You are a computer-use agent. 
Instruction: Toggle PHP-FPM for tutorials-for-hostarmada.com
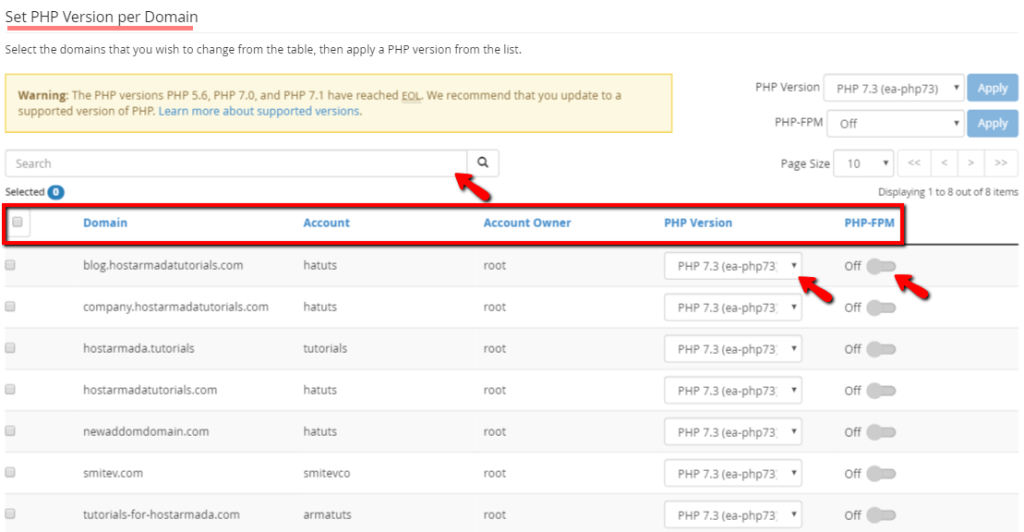click(x=881, y=515)
